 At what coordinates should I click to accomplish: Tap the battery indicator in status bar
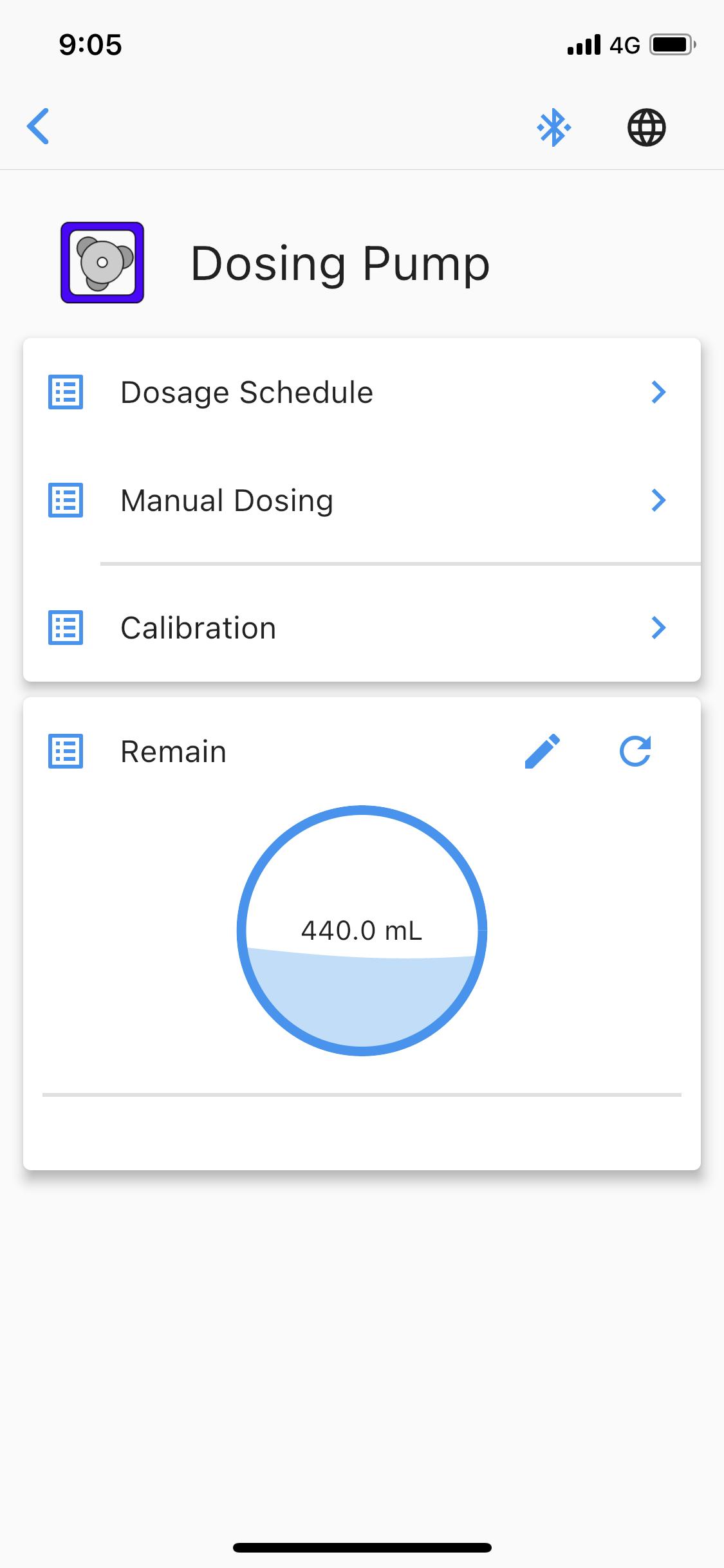pos(673,45)
